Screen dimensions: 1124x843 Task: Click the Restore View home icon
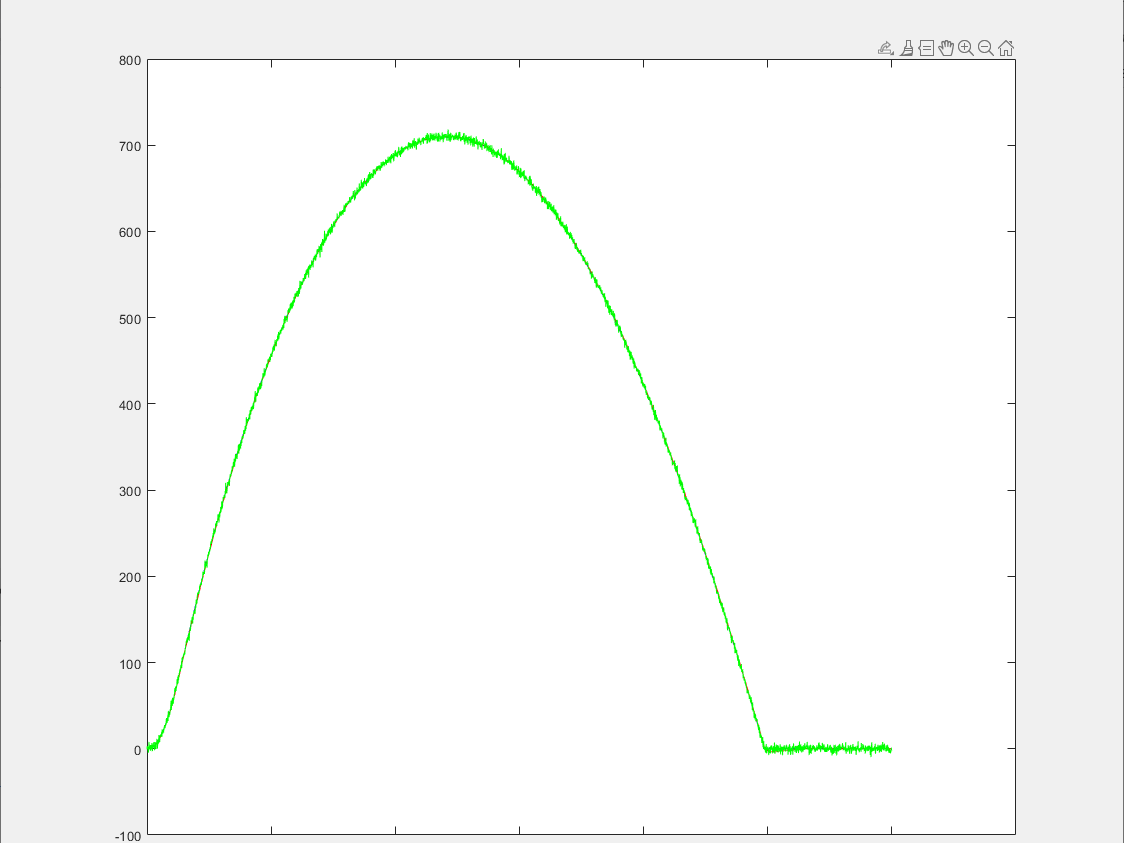(x=1006, y=48)
